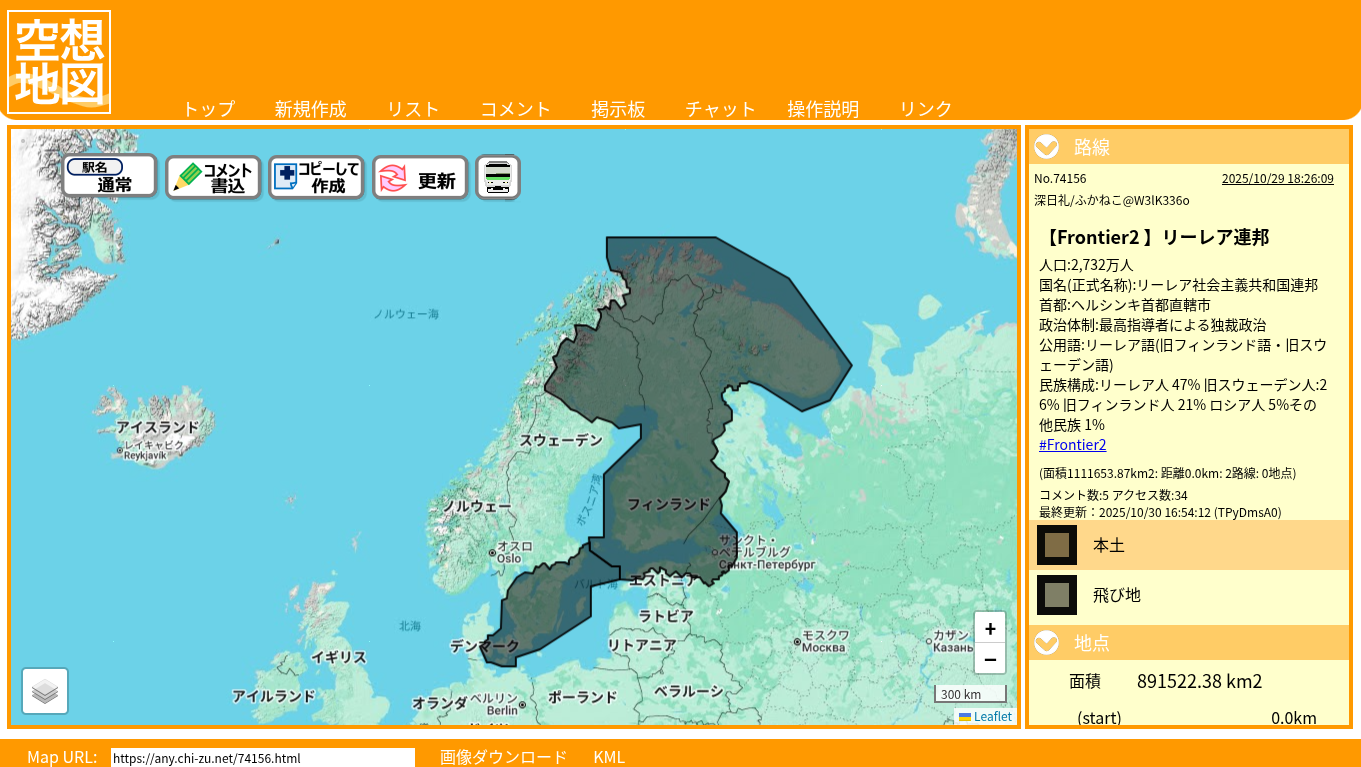Screen dimensions: 1361x767
Task: Click the コメント書込 pencil button
Action: [x=213, y=177]
